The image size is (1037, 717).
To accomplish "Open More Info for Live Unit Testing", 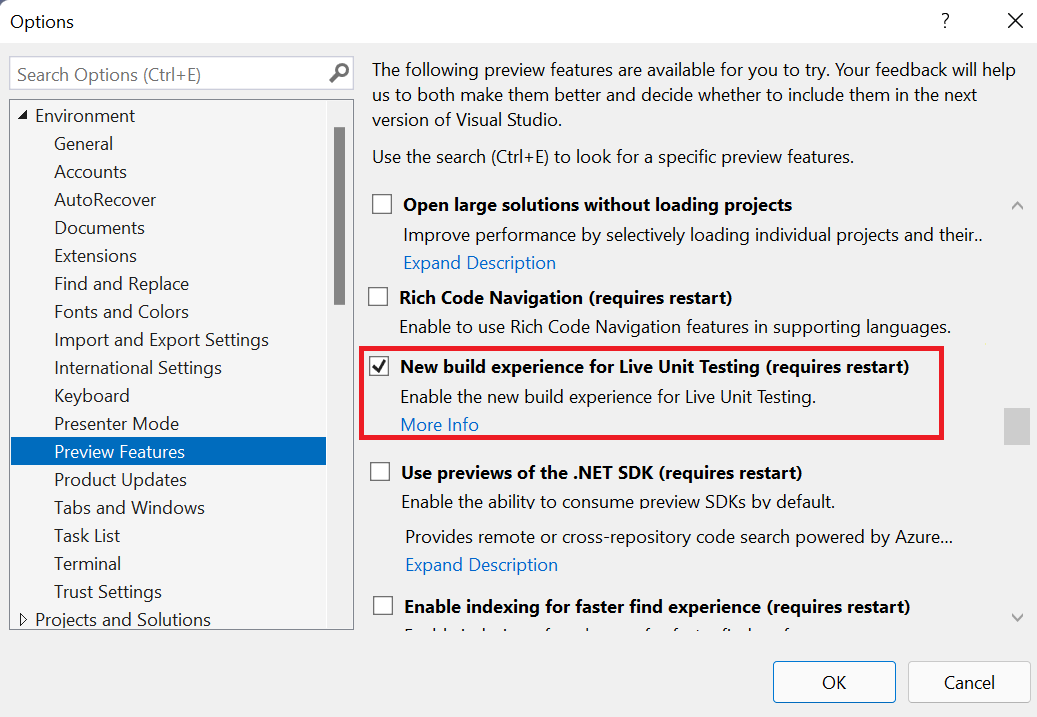I will pos(439,425).
